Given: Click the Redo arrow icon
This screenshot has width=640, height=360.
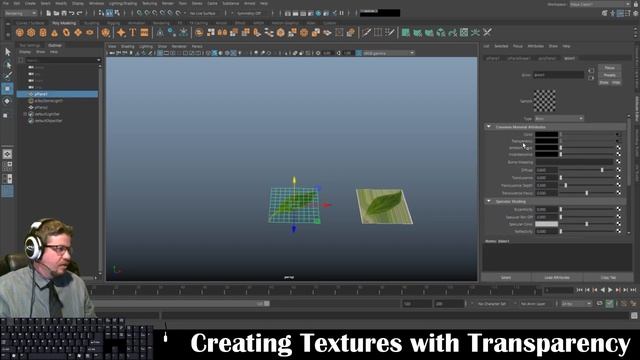Looking at the screenshot, I should coord(80,13).
